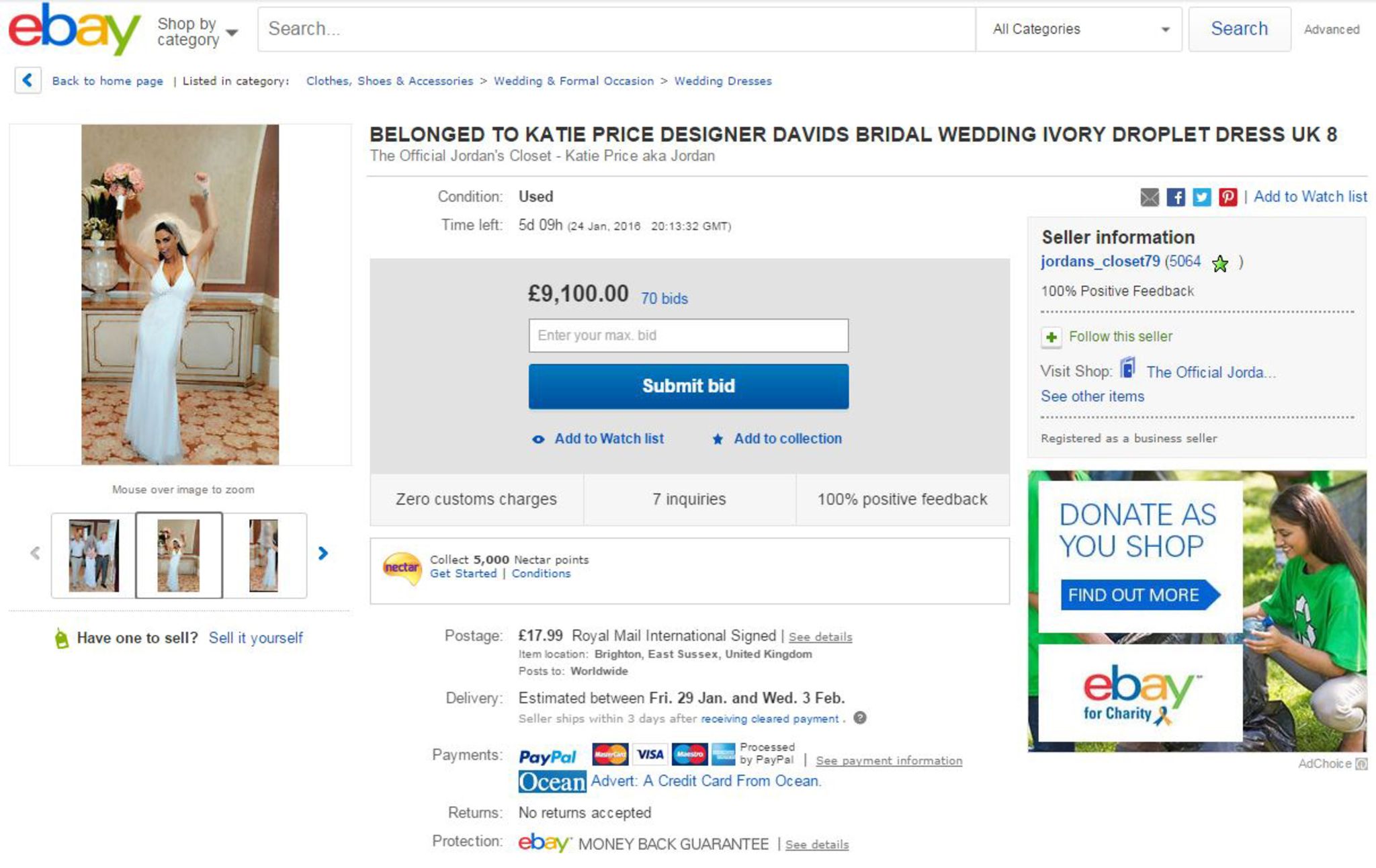Share listing on Facebook

(x=1176, y=197)
